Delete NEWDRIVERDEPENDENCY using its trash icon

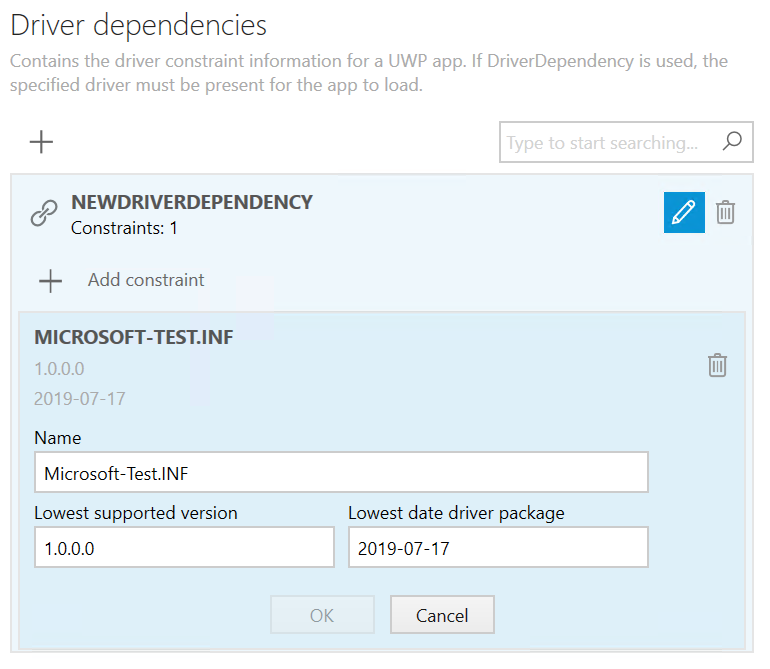[725, 212]
